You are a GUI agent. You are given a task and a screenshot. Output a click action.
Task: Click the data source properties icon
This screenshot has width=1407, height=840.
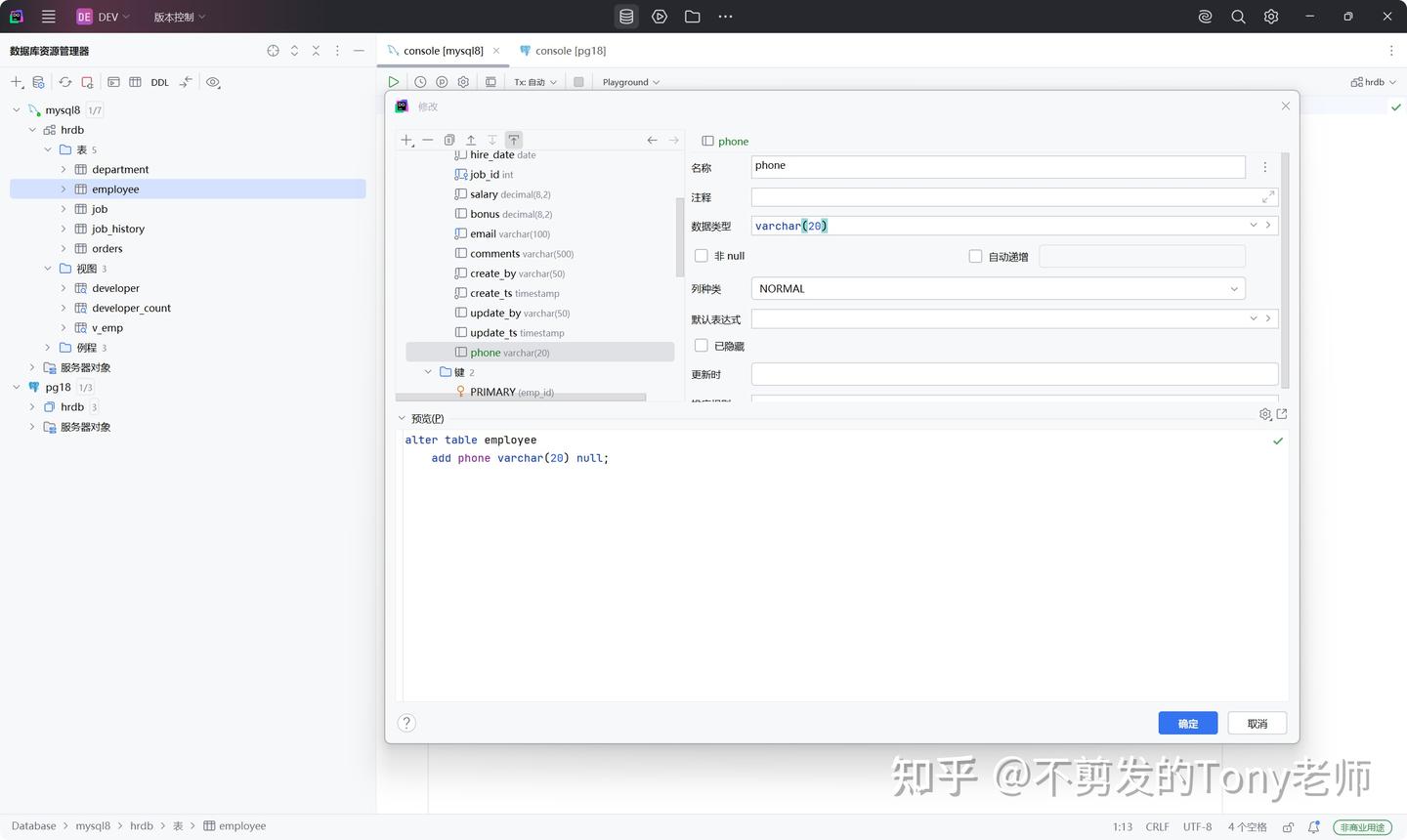(38, 82)
